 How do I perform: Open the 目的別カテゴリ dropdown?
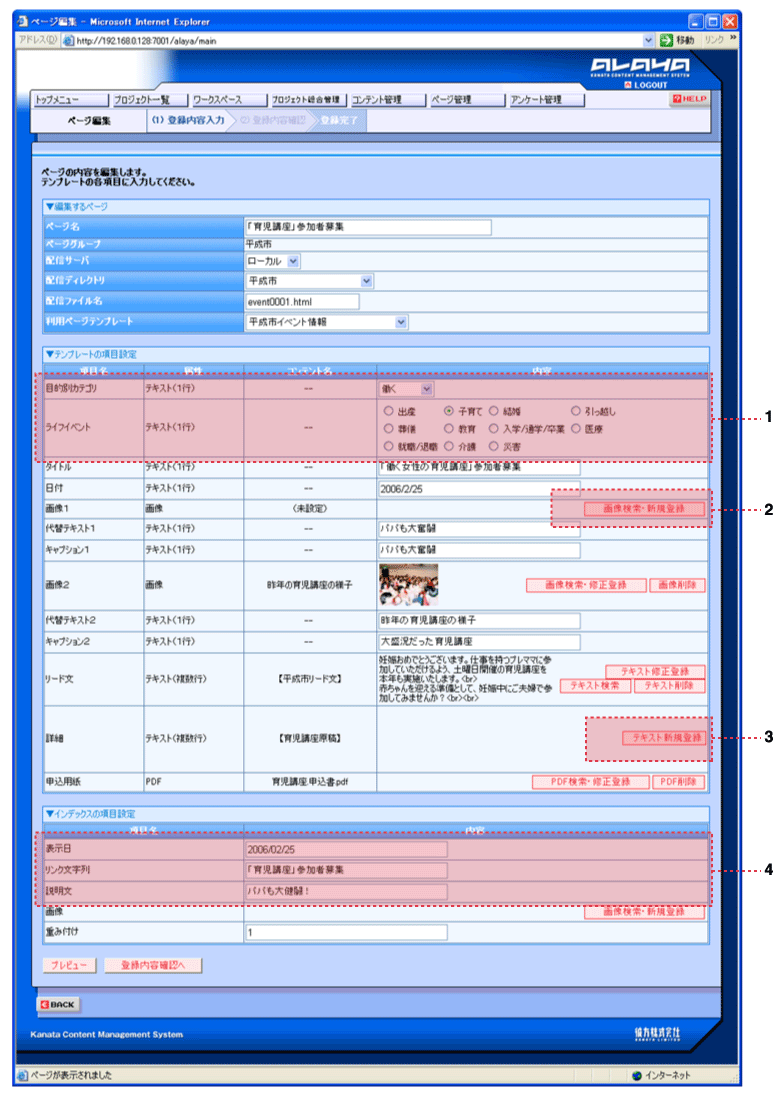tap(406, 389)
